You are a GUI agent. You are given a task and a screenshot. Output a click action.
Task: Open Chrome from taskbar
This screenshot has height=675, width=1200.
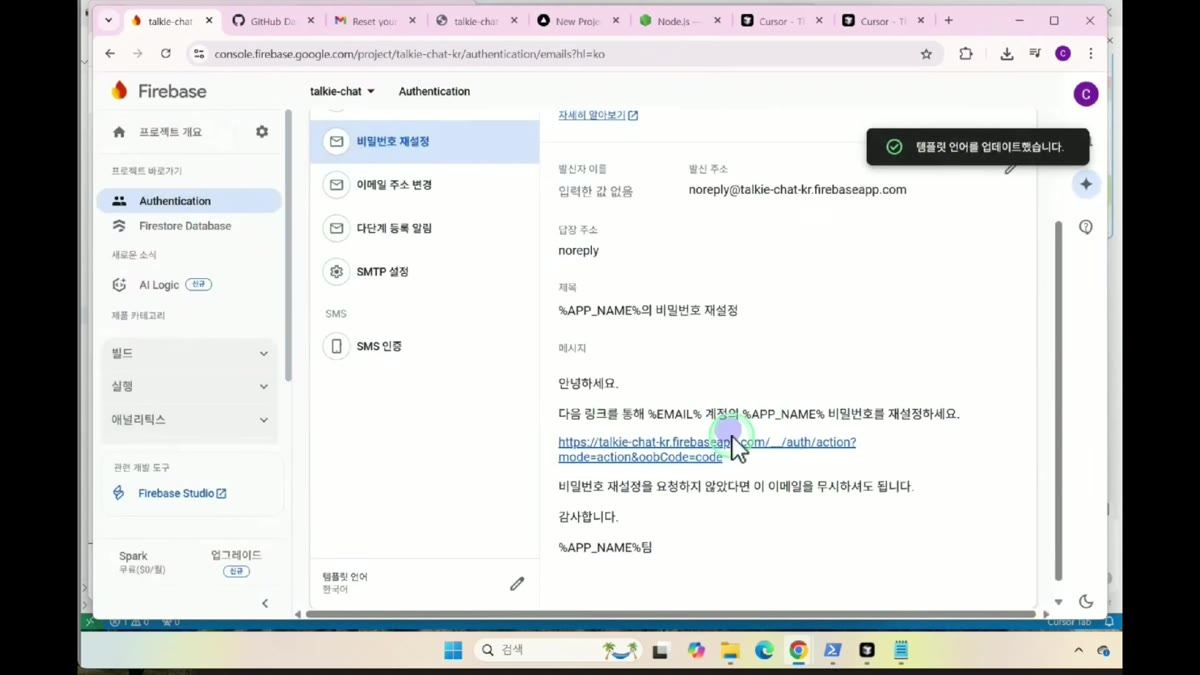coord(798,651)
